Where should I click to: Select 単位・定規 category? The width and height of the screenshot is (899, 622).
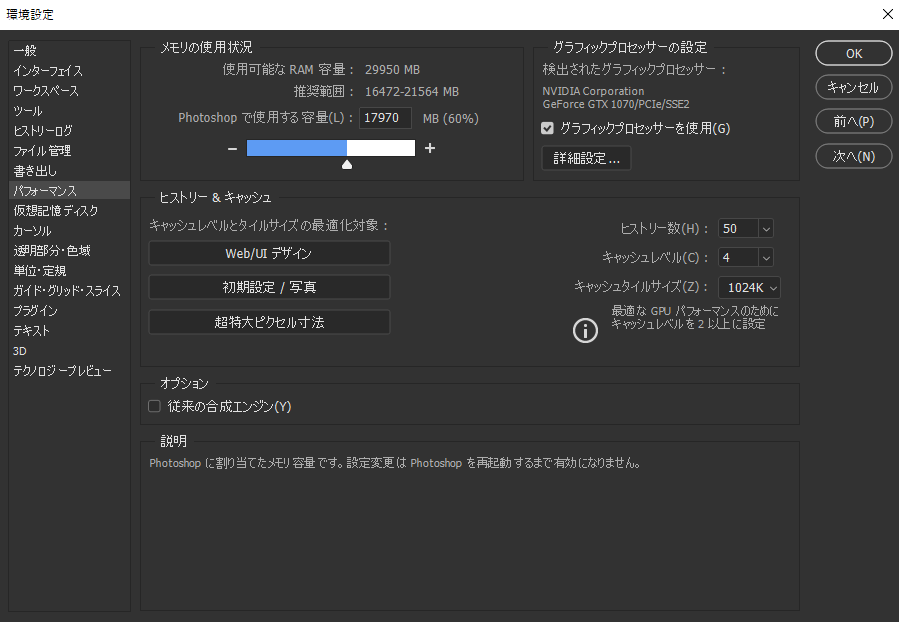pos(69,271)
